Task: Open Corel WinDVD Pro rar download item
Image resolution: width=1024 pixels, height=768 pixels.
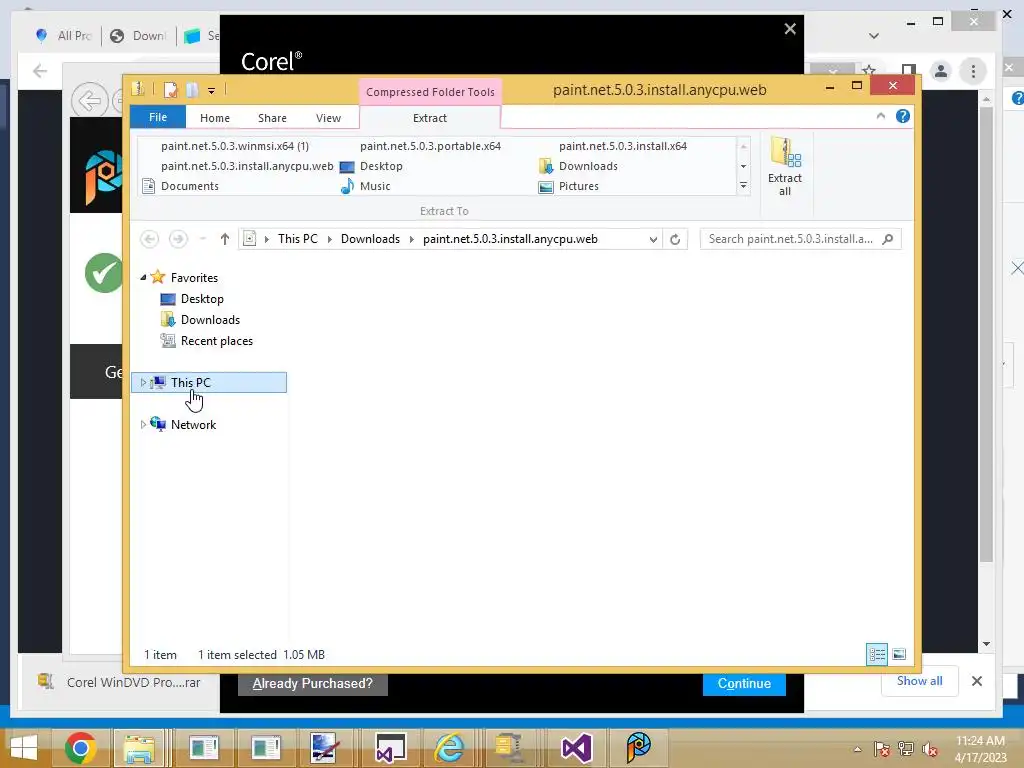Action: click(120, 682)
